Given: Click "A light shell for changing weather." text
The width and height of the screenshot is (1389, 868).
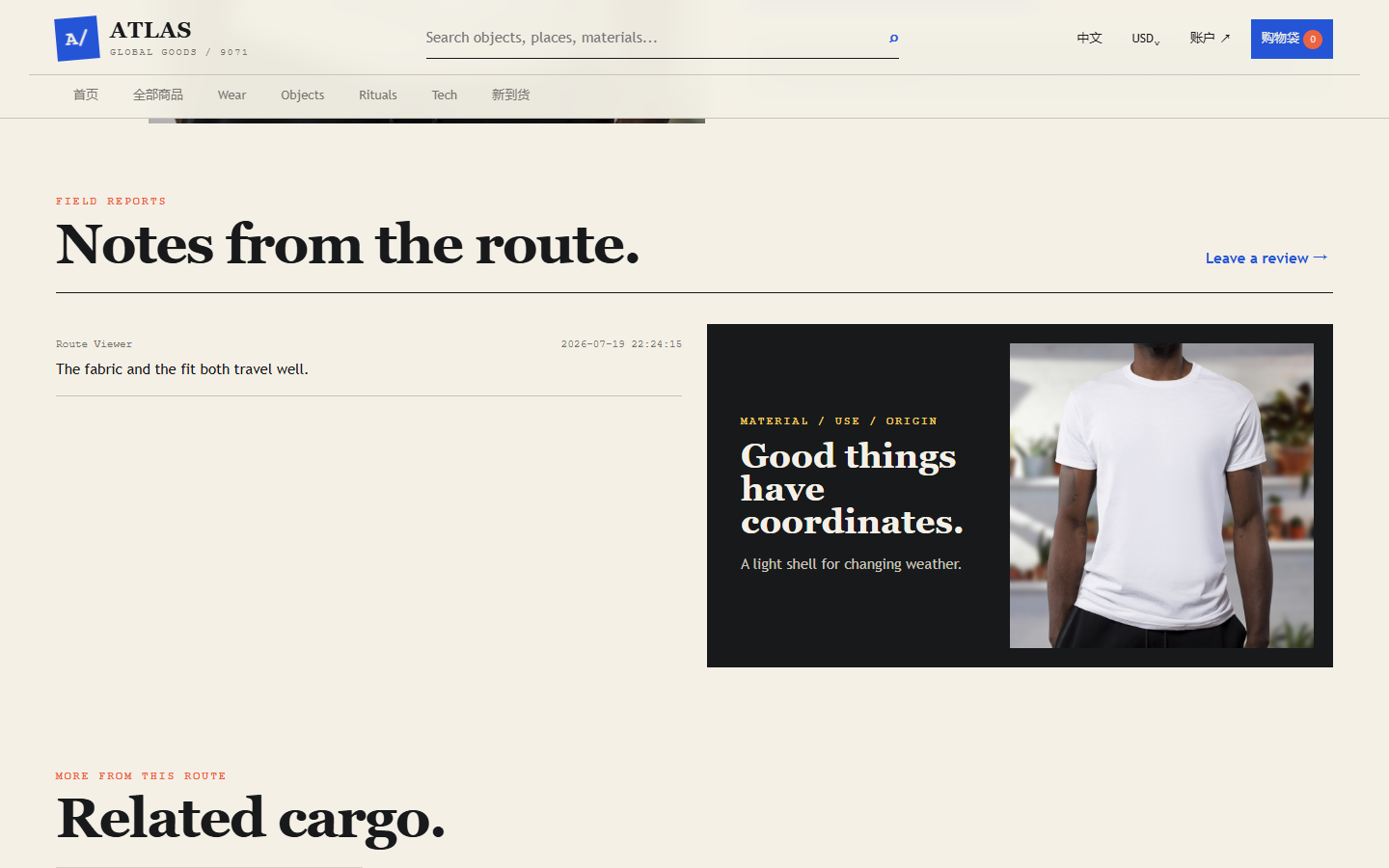Looking at the screenshot, I should [x=851, y=564].
